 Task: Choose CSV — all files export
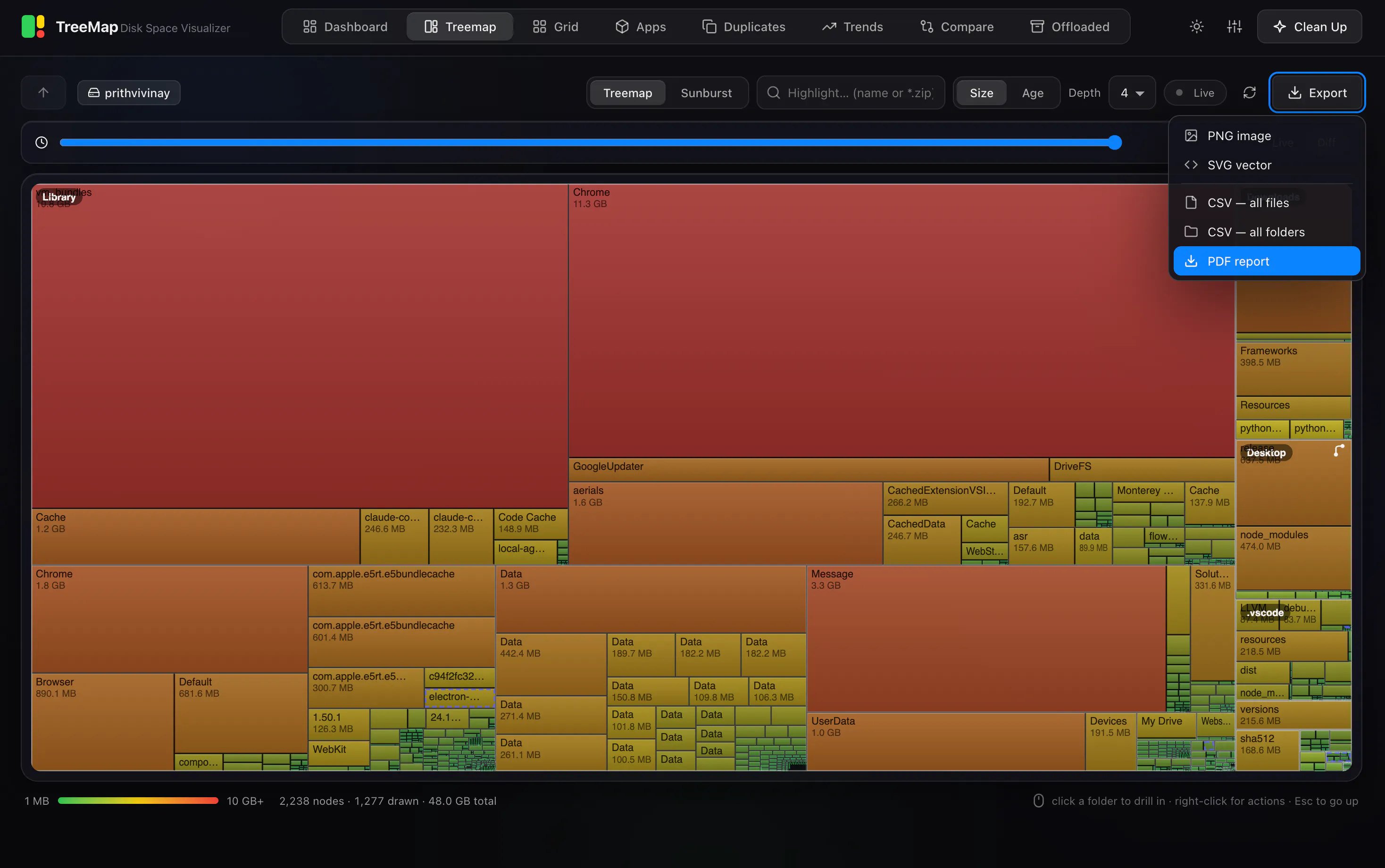point(1266,203)
